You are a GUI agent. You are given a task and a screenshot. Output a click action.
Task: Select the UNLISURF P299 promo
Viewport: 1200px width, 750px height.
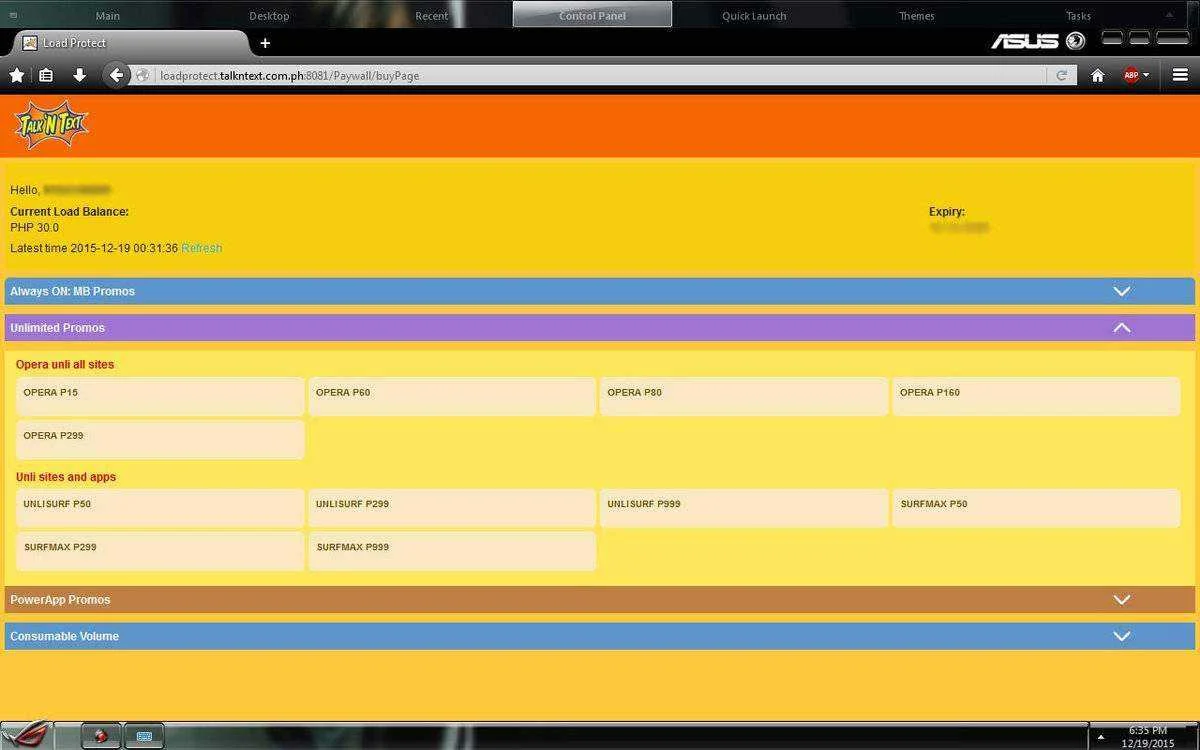pyautogui.click(x=452, y=508)
